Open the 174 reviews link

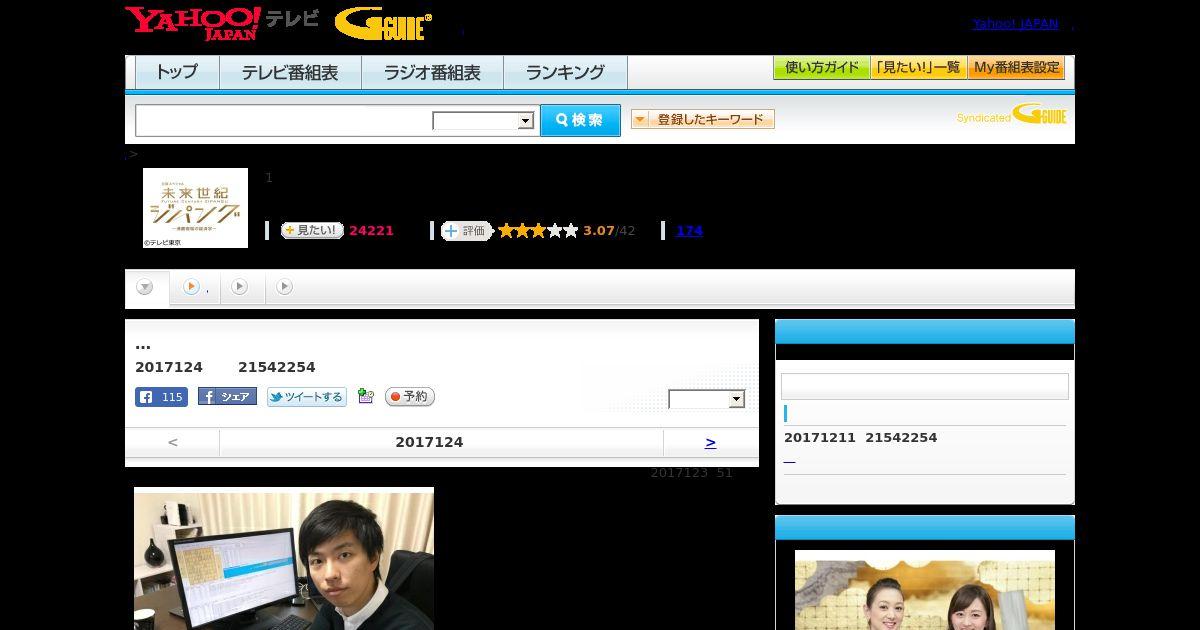pyautogui.click(x=689, y=230)
